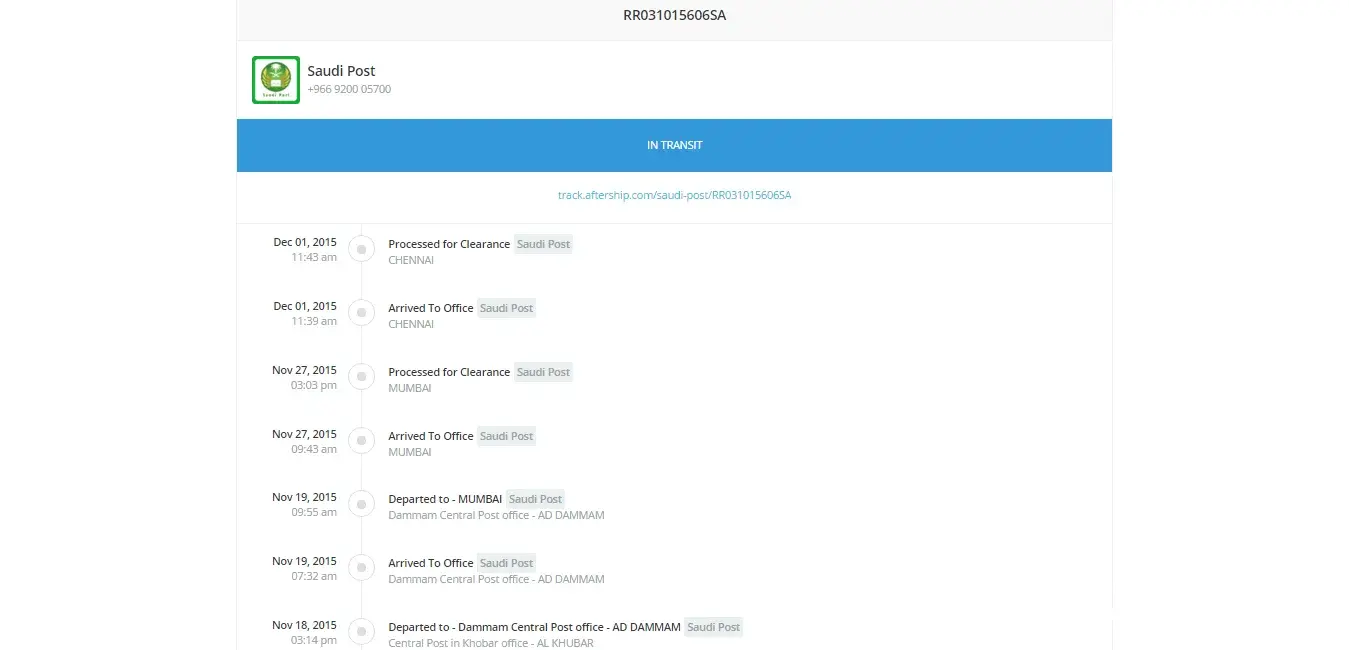1349x650 pixels.
Task: Select timeline marker for Nov 18 03:14 pm
Action: 361,632
